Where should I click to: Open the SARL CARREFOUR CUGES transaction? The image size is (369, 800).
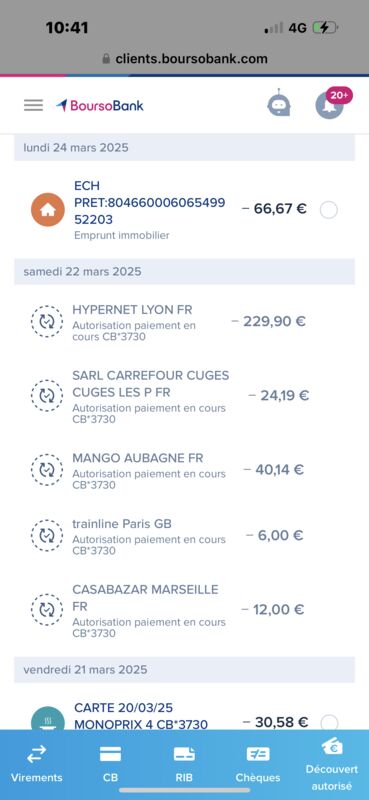coord(184,396)
